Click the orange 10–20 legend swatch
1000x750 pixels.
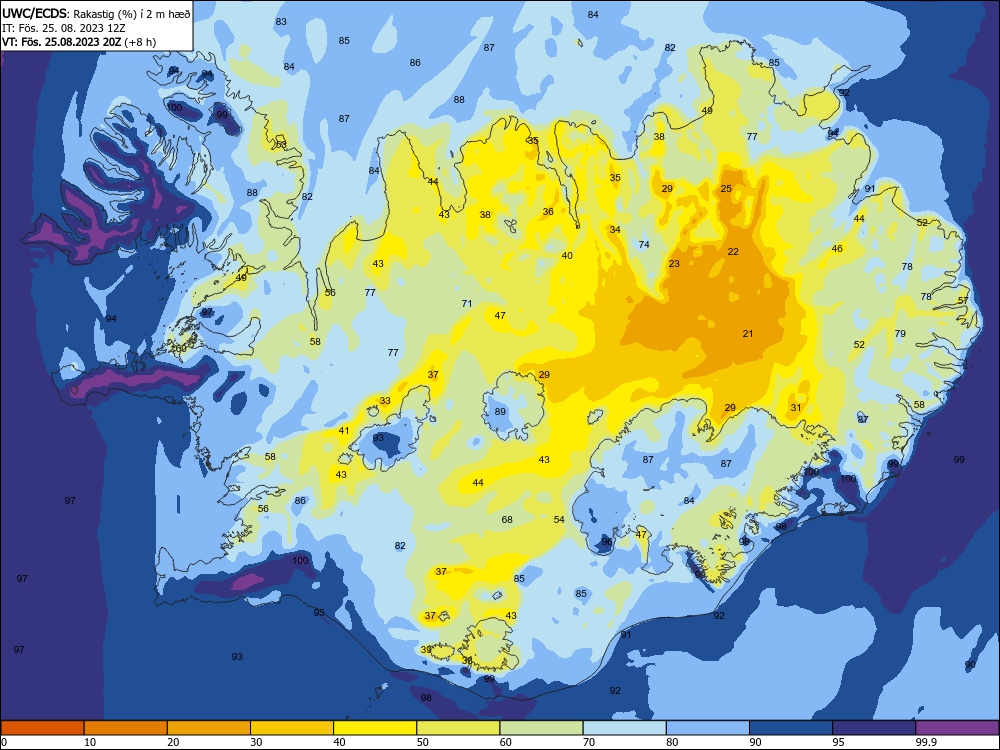[x=126, y=728]
